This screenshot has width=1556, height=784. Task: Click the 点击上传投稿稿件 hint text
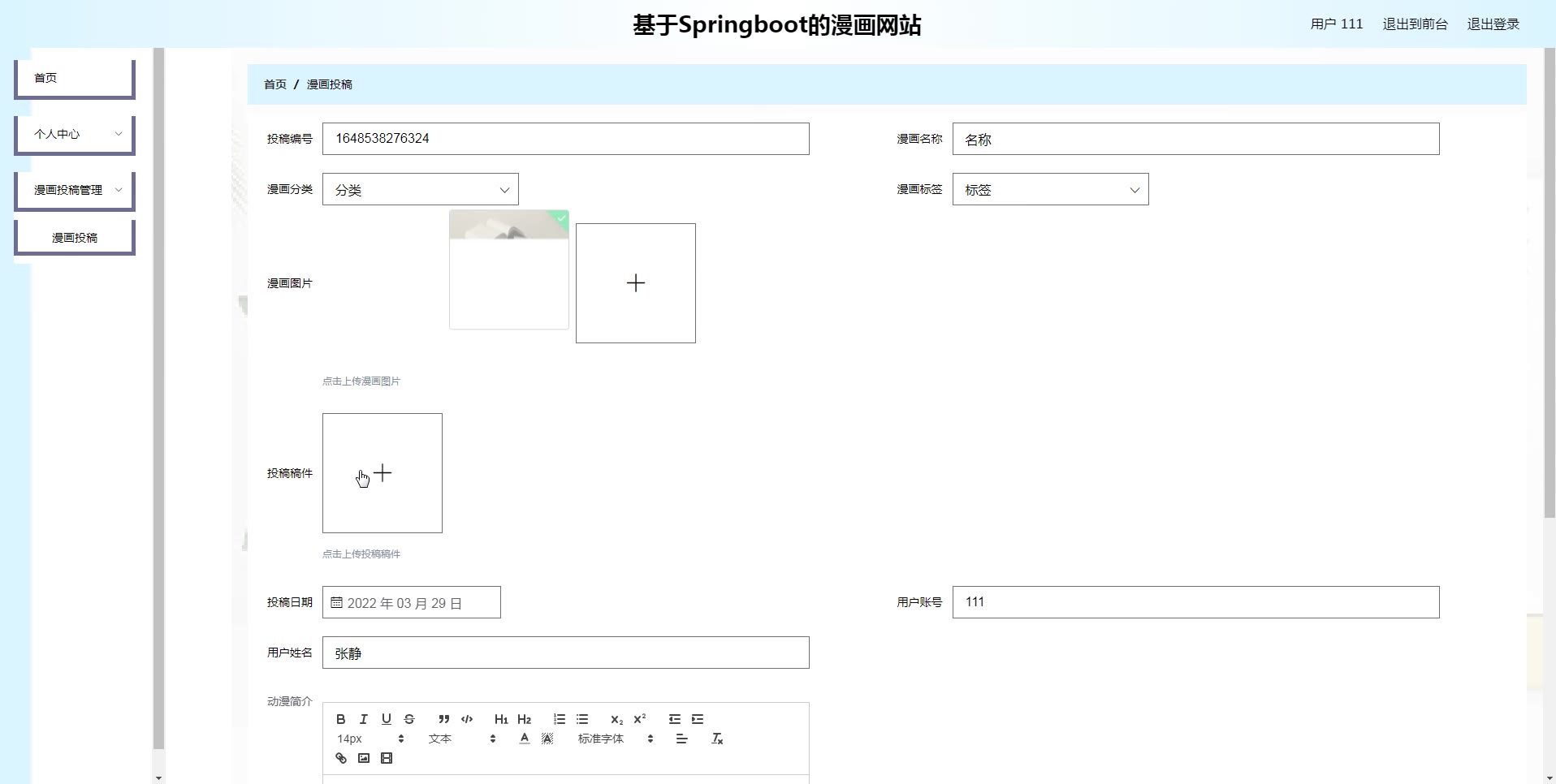(x=361, y=554)
